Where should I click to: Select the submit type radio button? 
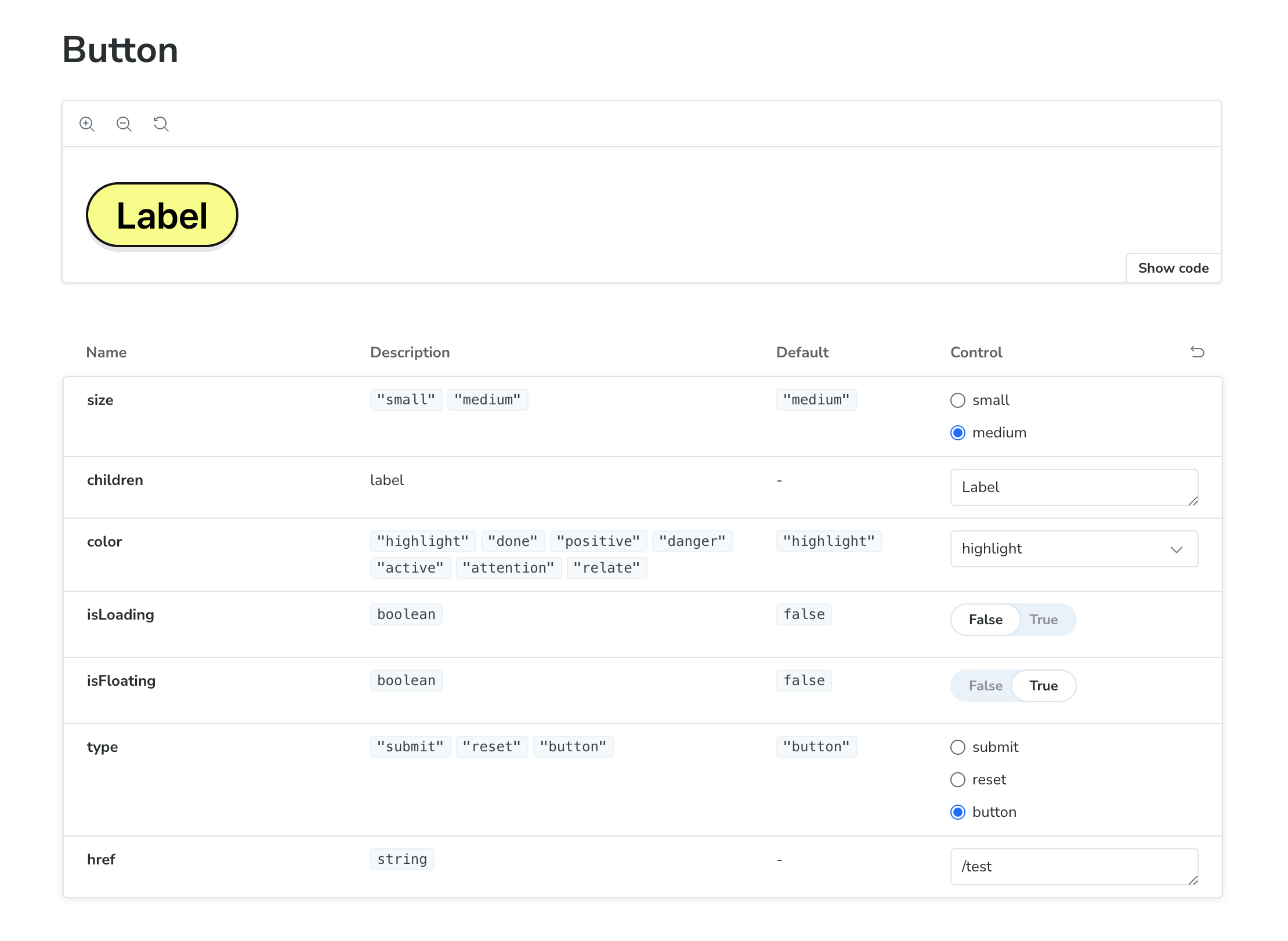tap(957, 747)
